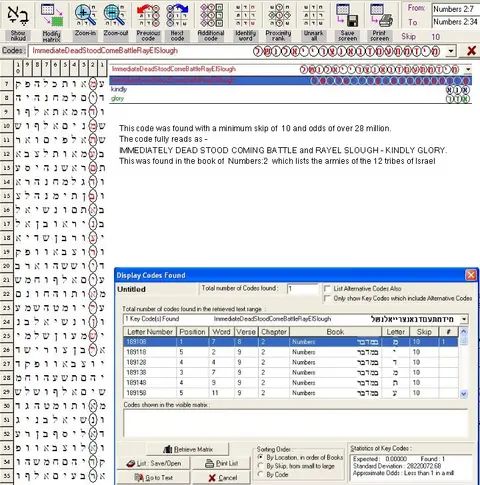
Task: Click the Total number of Codes found field
Action: point(303,289)
